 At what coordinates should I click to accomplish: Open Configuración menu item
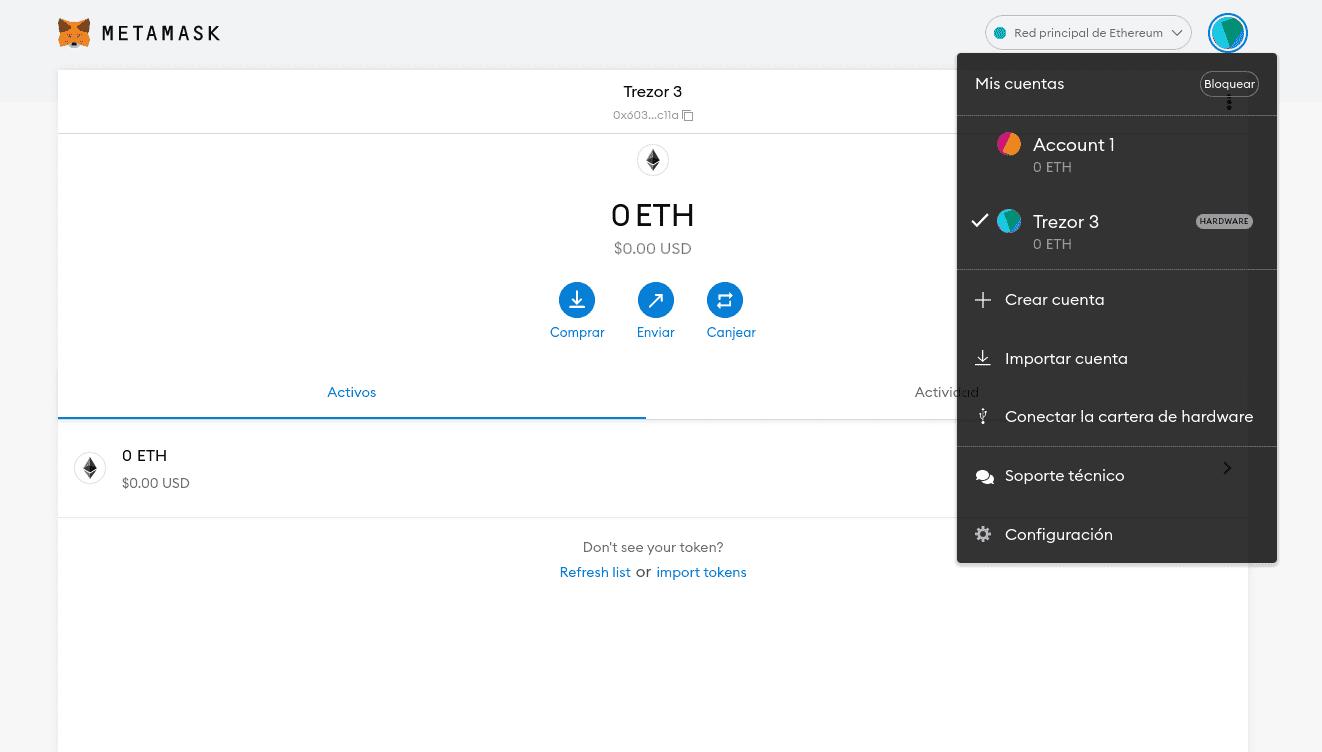[1117, 535]
